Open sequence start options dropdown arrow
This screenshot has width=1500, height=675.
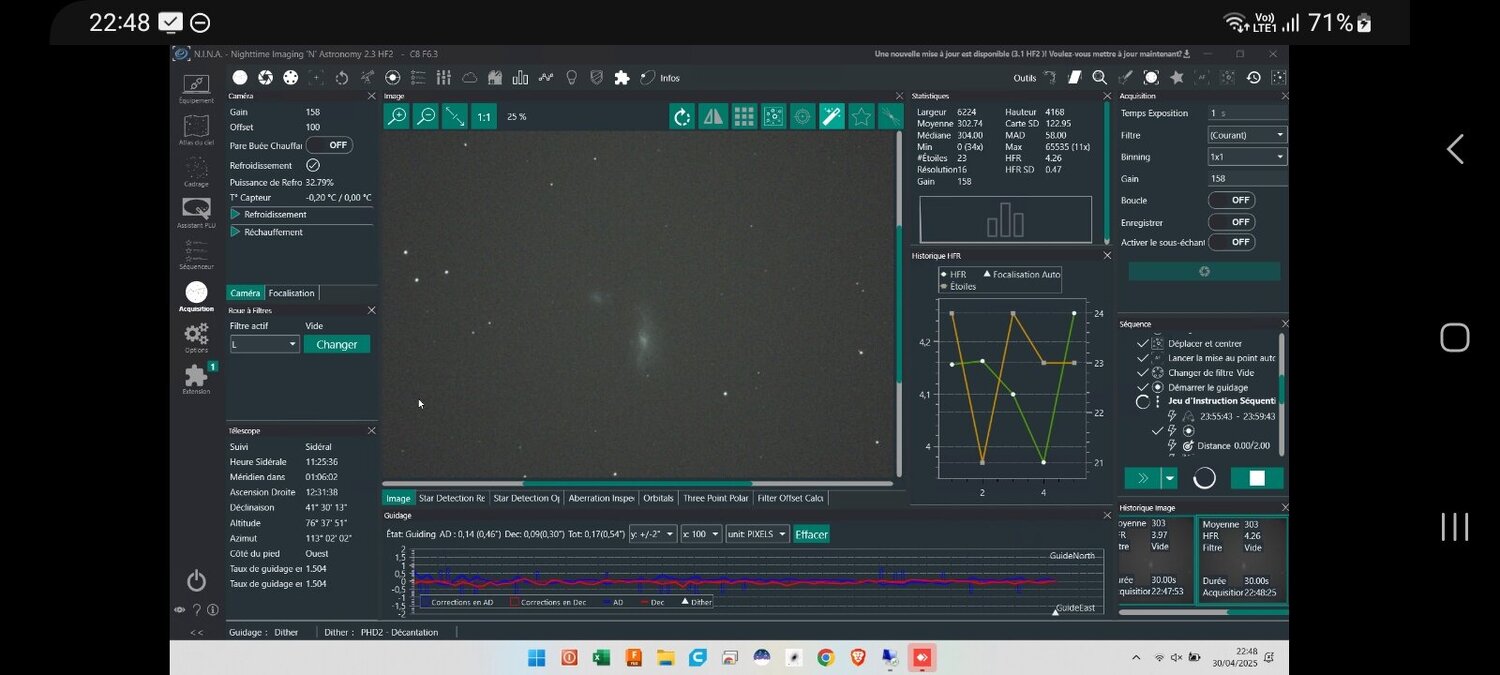pyautogui.click(x=1169, y=478)
